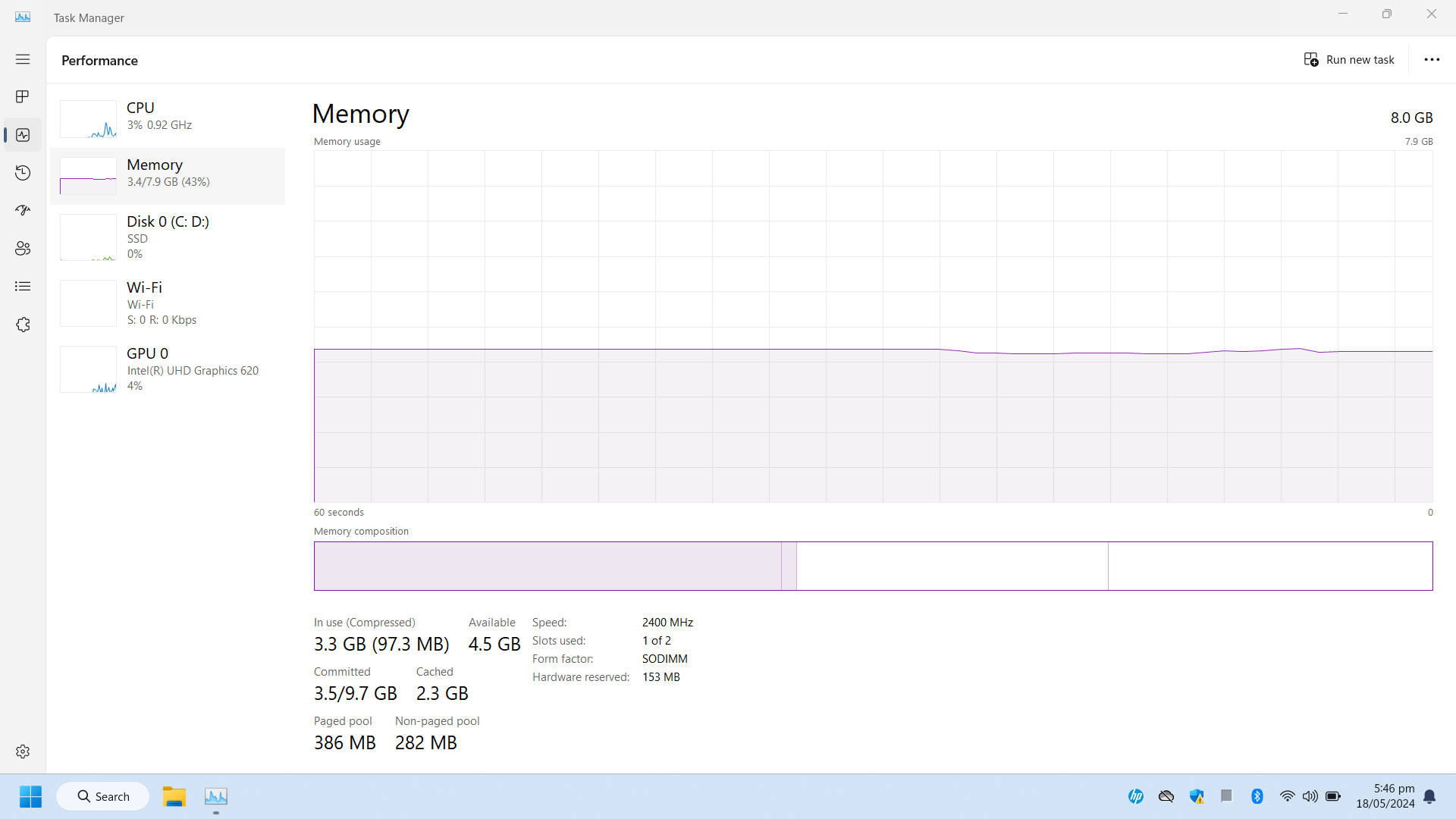This screenshot has height=819, width=1456.
Task: Click the SODIMM form factor value
Action: 665,659
